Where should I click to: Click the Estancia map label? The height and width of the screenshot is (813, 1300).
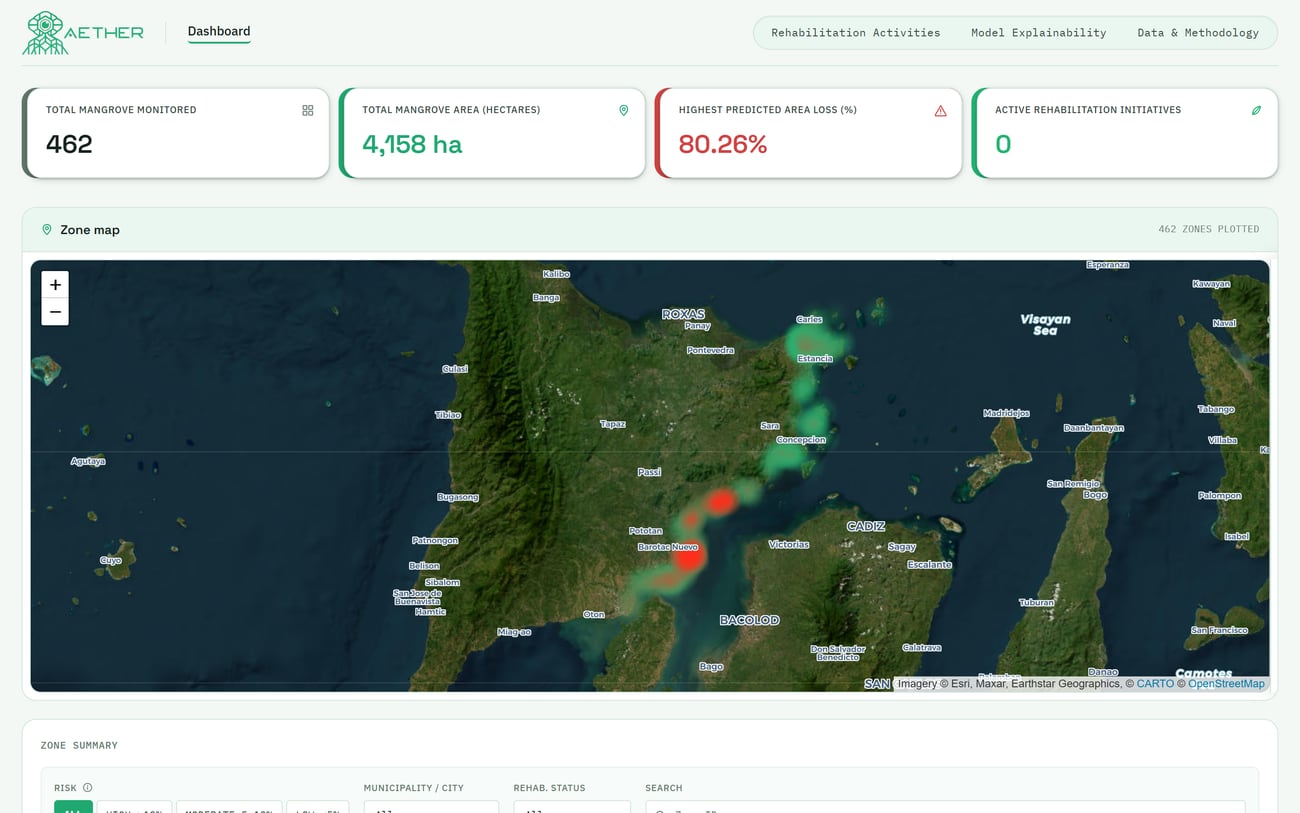(x=815, y=358)
